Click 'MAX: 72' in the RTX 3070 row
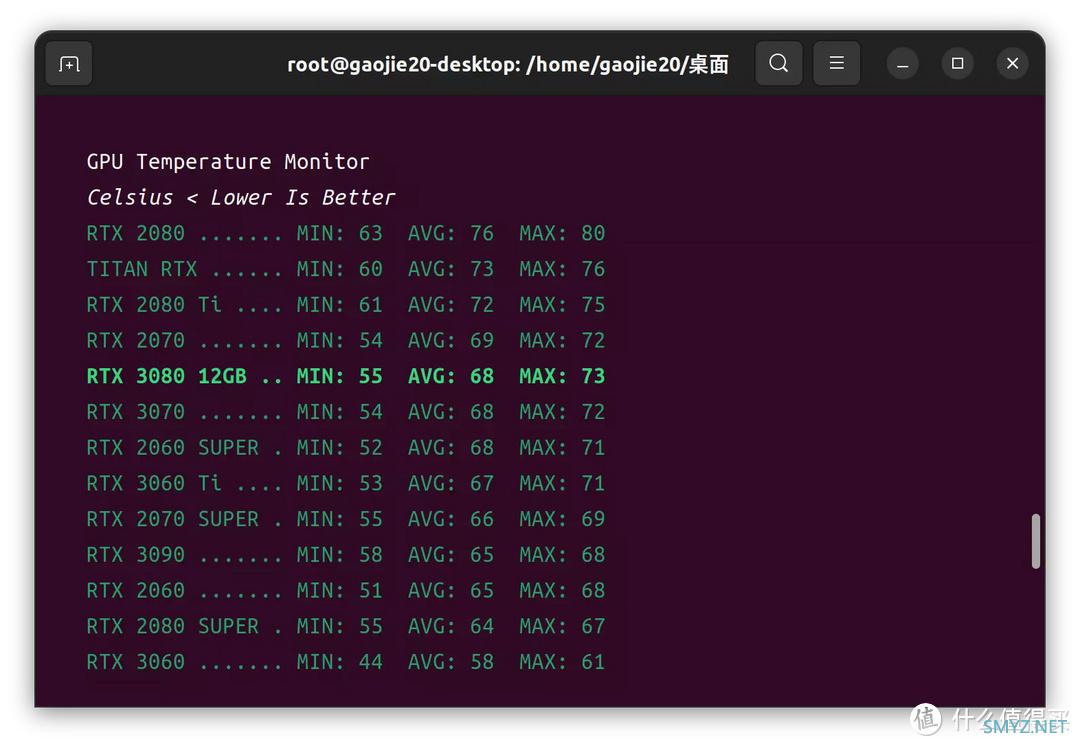1080x746 pixels. pos(562,412)
